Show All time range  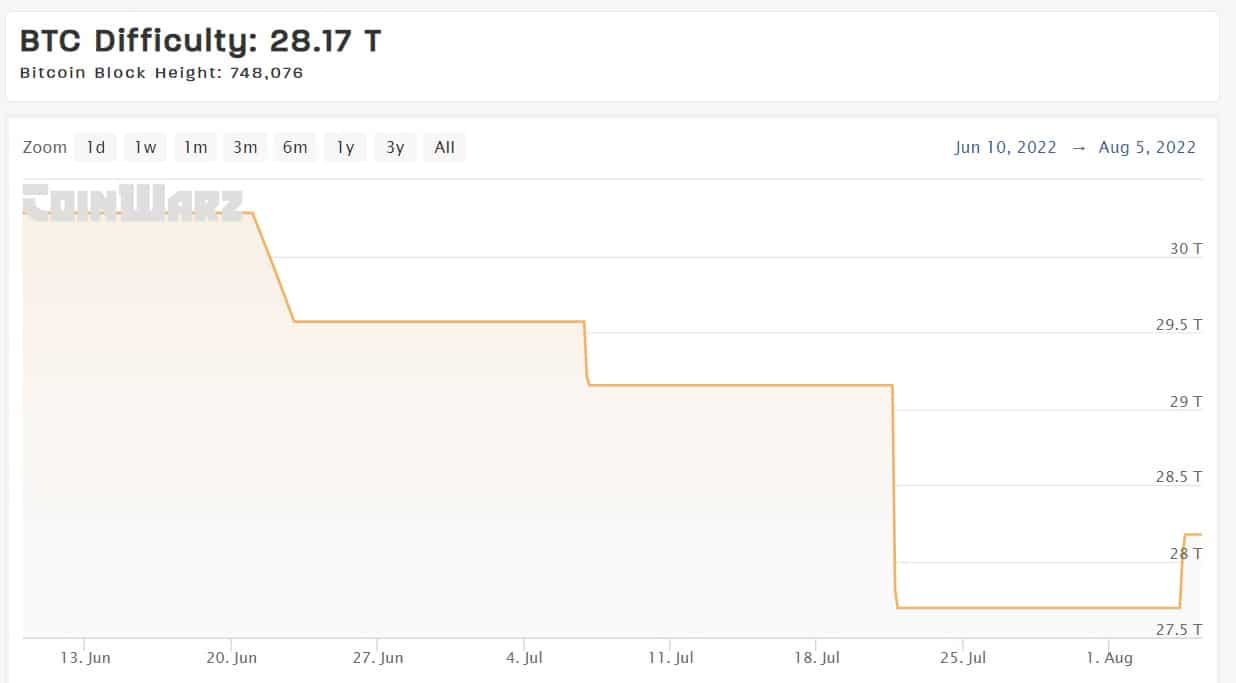coord(445,147)
